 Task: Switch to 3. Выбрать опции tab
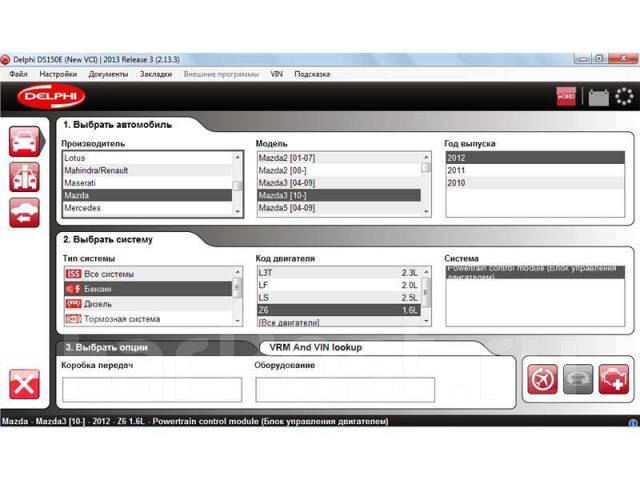point(107,348)
